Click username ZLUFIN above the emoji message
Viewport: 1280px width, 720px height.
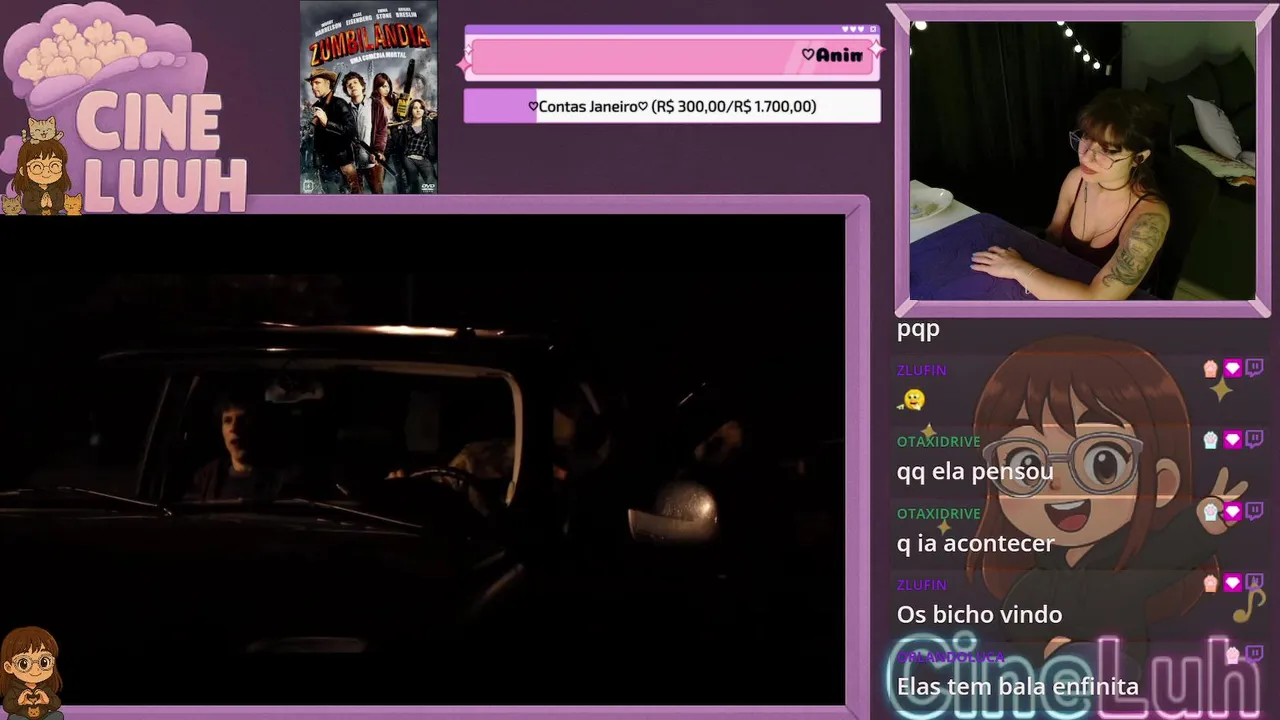click(921, 370)
